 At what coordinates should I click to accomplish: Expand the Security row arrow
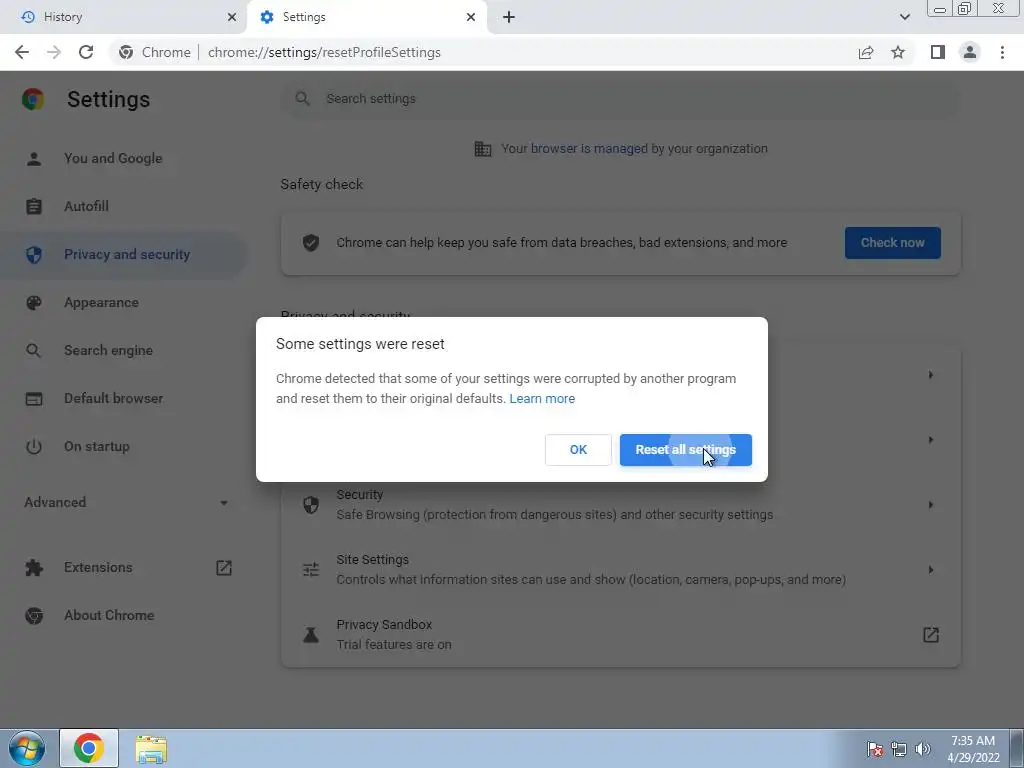coord(931,505)
